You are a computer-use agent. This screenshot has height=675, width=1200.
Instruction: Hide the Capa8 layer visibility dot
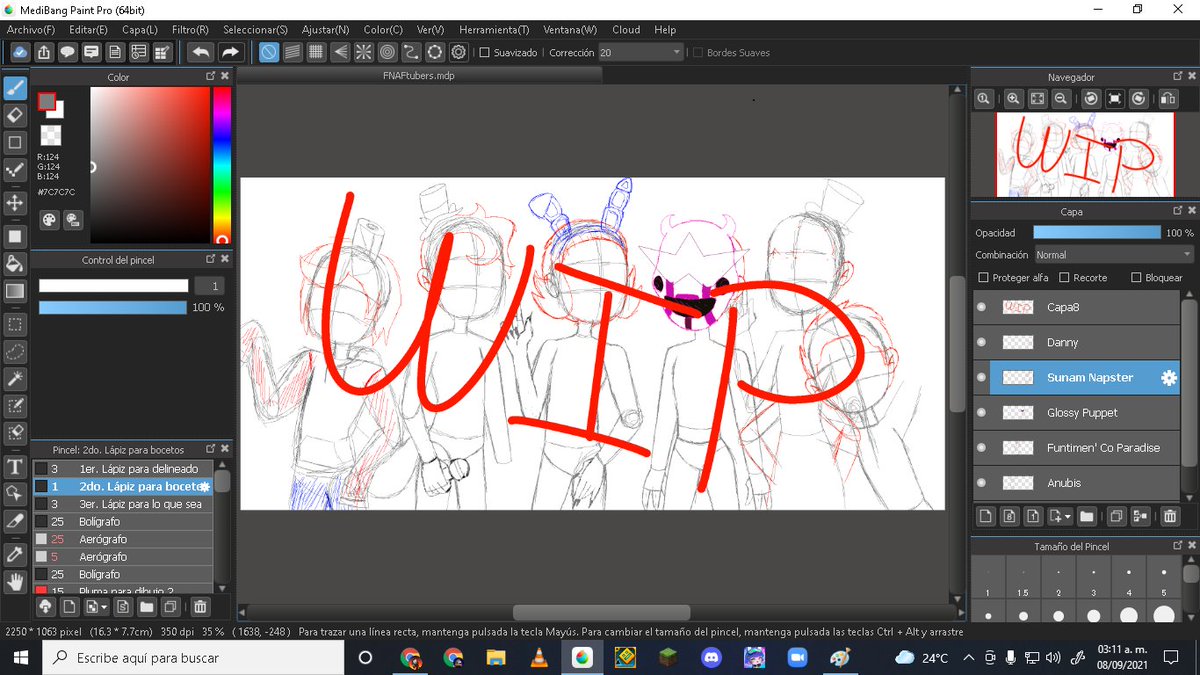click(x=981, y=307)
